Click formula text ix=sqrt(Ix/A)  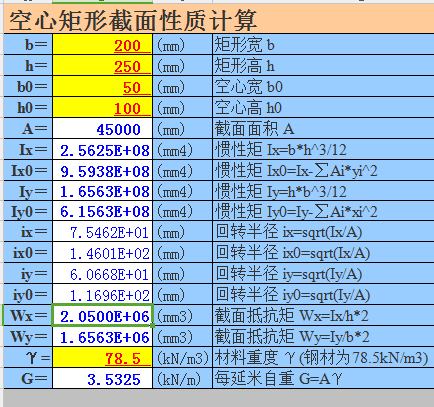322,232
